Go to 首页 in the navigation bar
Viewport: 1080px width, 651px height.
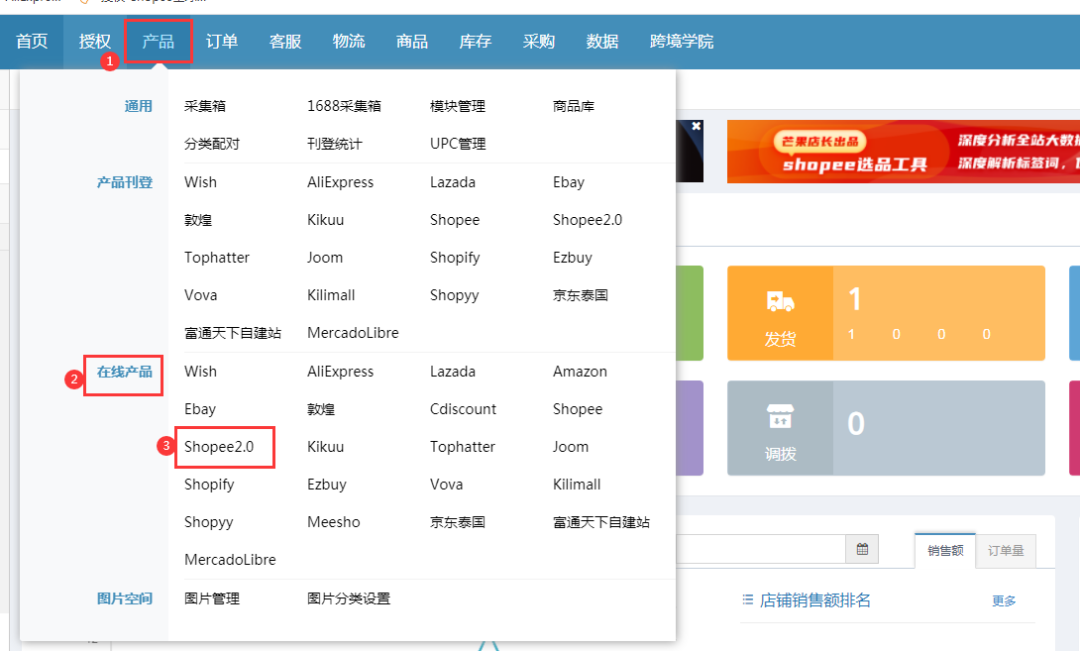31,41
